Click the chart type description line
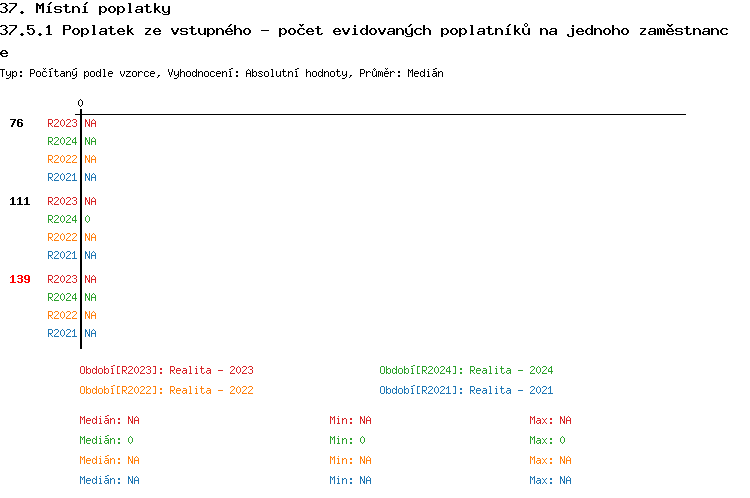 222,74
